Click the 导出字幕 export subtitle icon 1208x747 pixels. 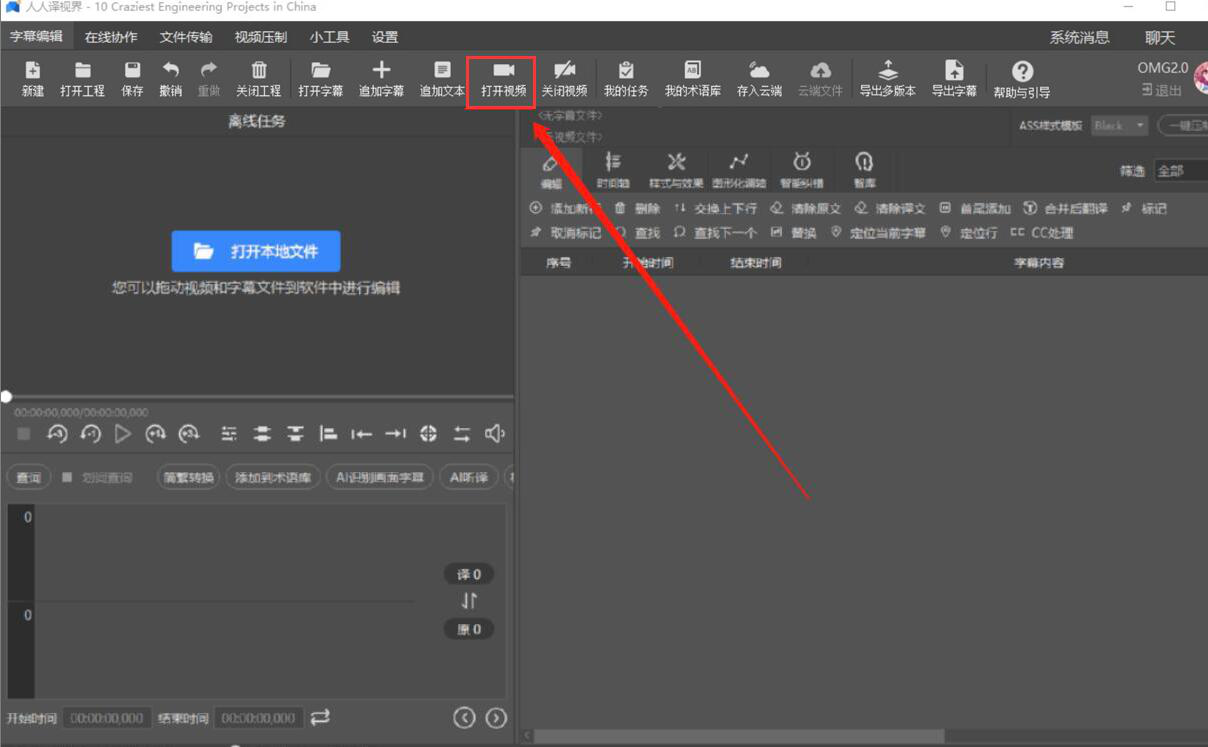(x=953, y=79)
